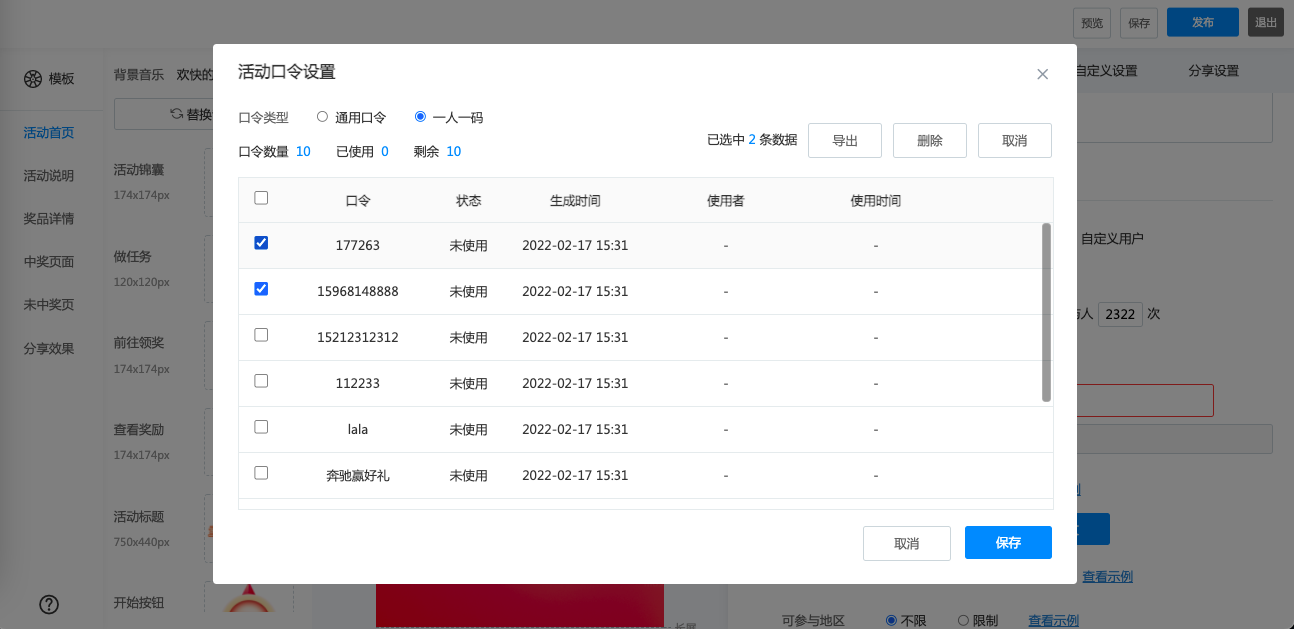Check the row for code lala

point(261,427)
